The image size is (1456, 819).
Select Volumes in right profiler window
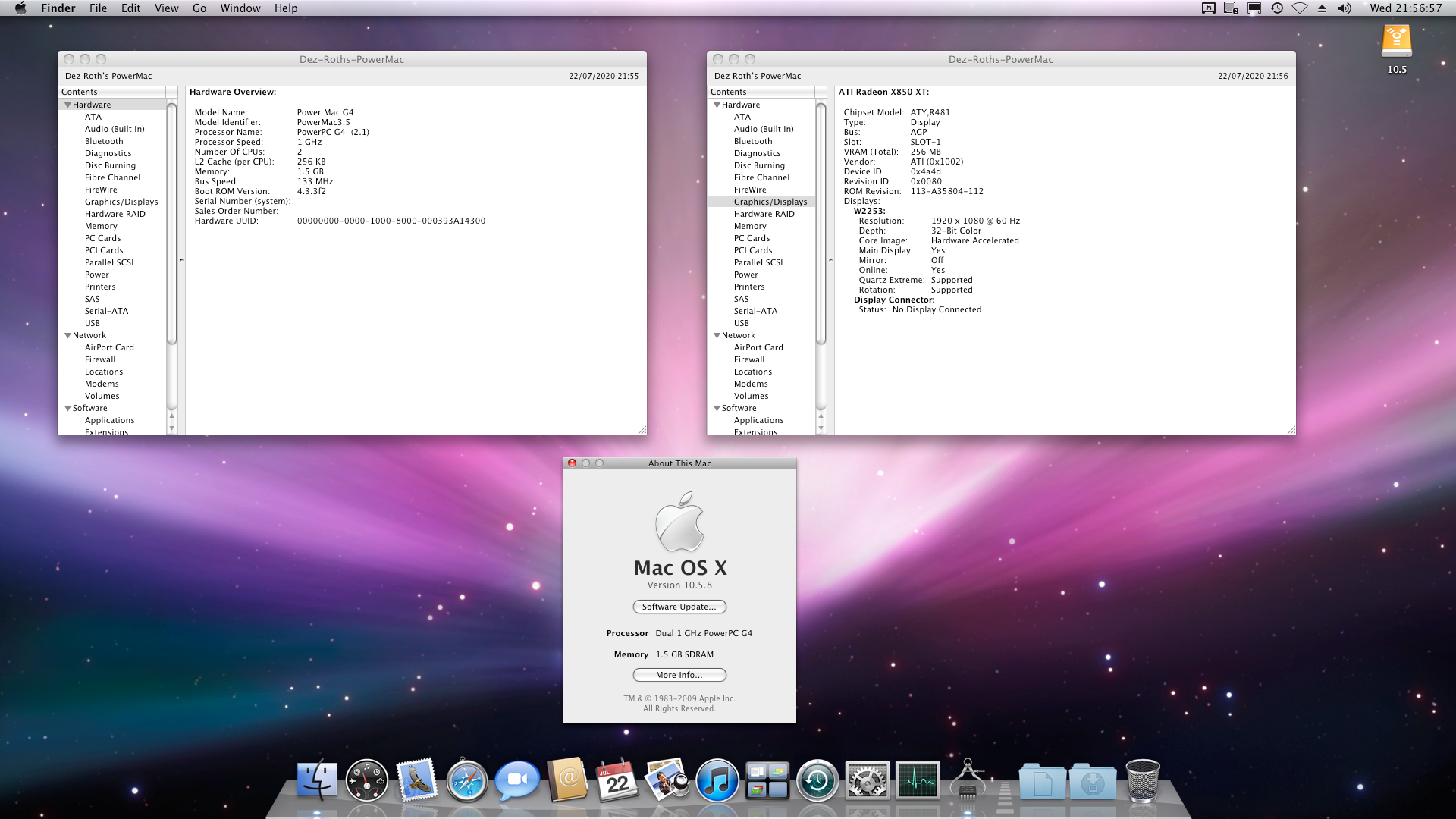click(752, 396)
